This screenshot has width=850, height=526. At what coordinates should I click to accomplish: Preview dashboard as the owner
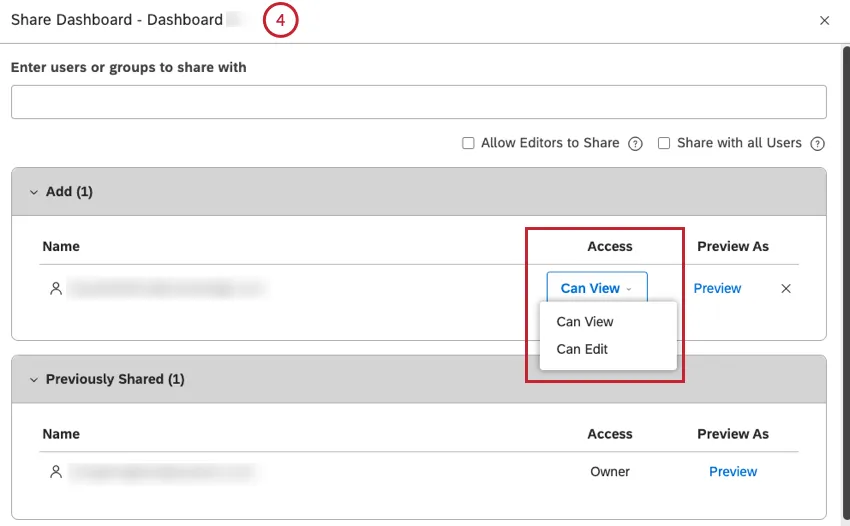click(733, 472)
